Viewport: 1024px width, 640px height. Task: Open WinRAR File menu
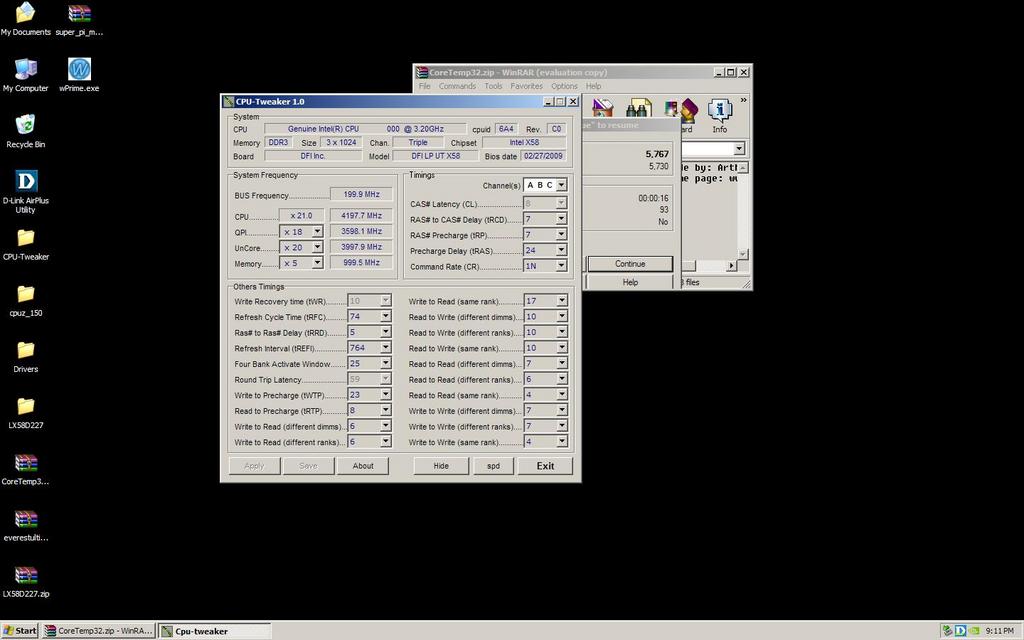click(424, 86)
